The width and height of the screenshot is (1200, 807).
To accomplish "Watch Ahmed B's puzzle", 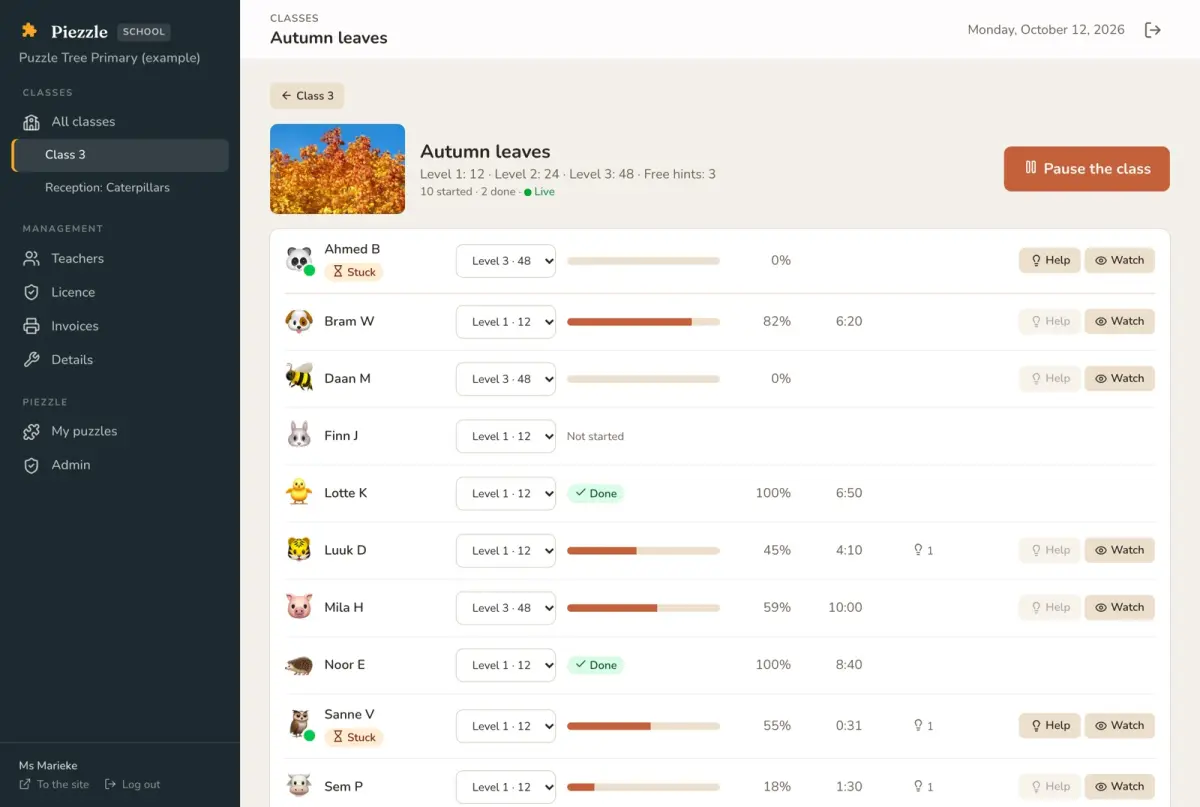I will (x=1120, y=260).
